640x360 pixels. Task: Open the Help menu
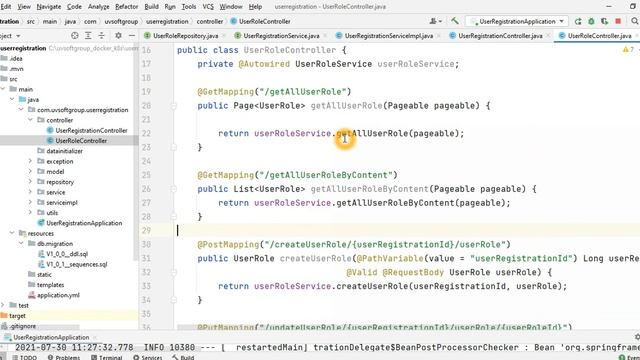click(255, 7)
